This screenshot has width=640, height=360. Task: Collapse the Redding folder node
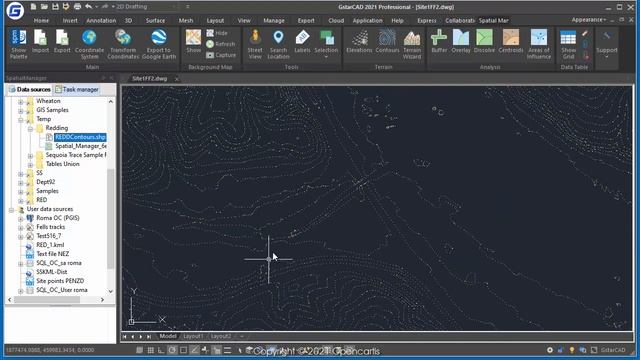(x=30, y=129)
